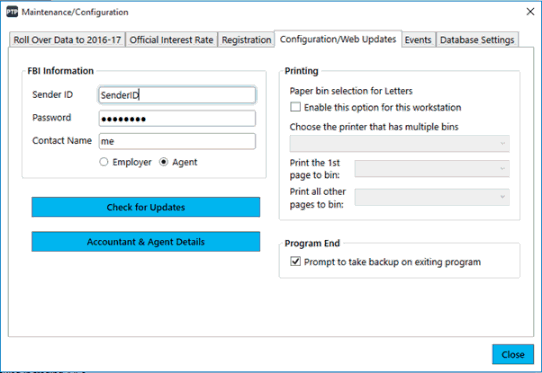The width and height of the screenshot is (542, 373).
Task: Click the Print all other pages to bin label
Action: point(318,198)
